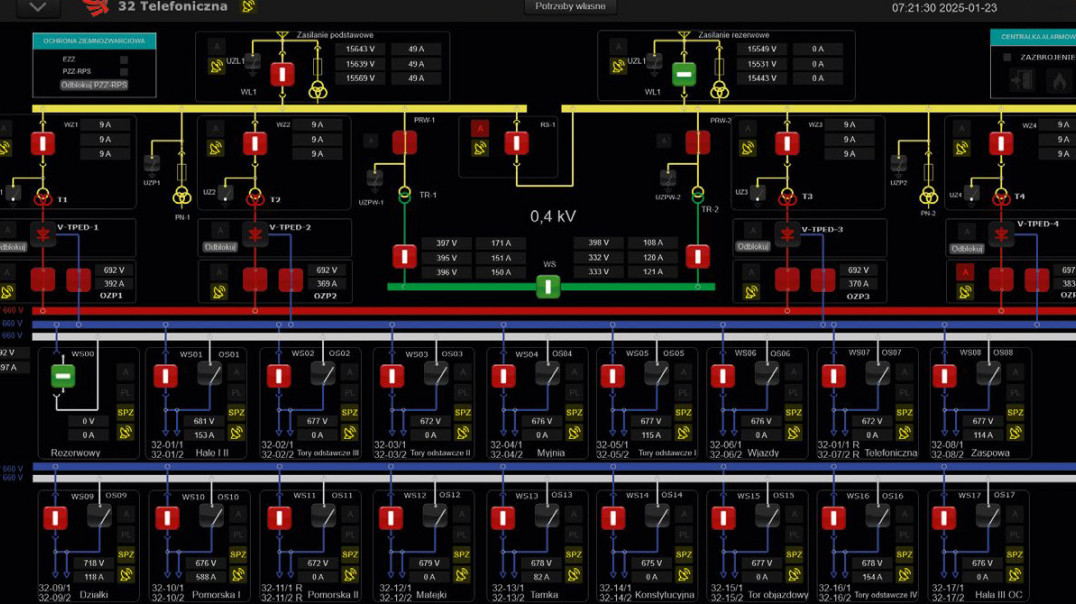Expand the top-left chevron dropdown menu
Image resolution: width=1076 pixels, height=604 pixels.
(x=38, y=7)
